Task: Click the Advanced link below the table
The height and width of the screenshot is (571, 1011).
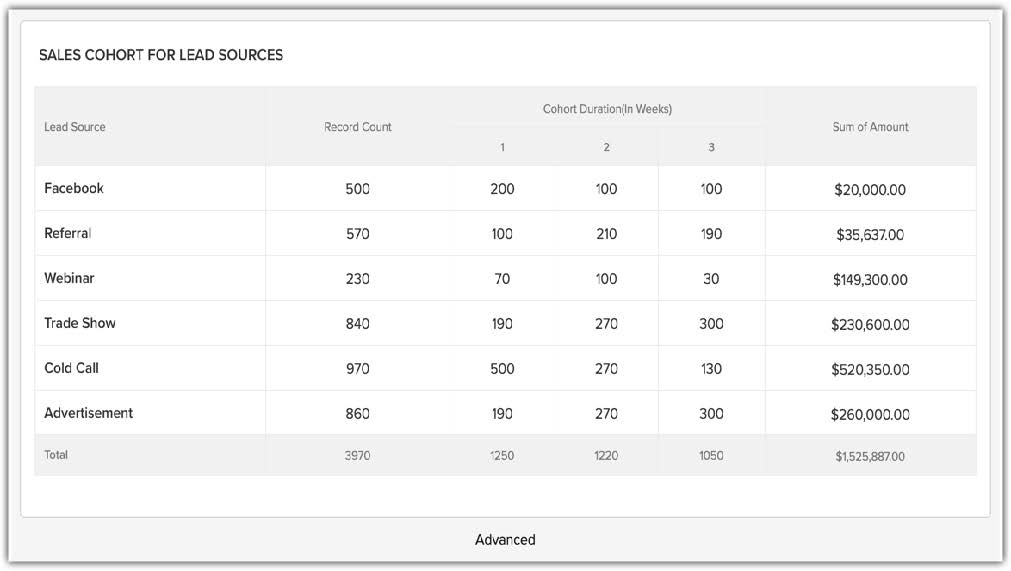Action: [x=505, y=540]
